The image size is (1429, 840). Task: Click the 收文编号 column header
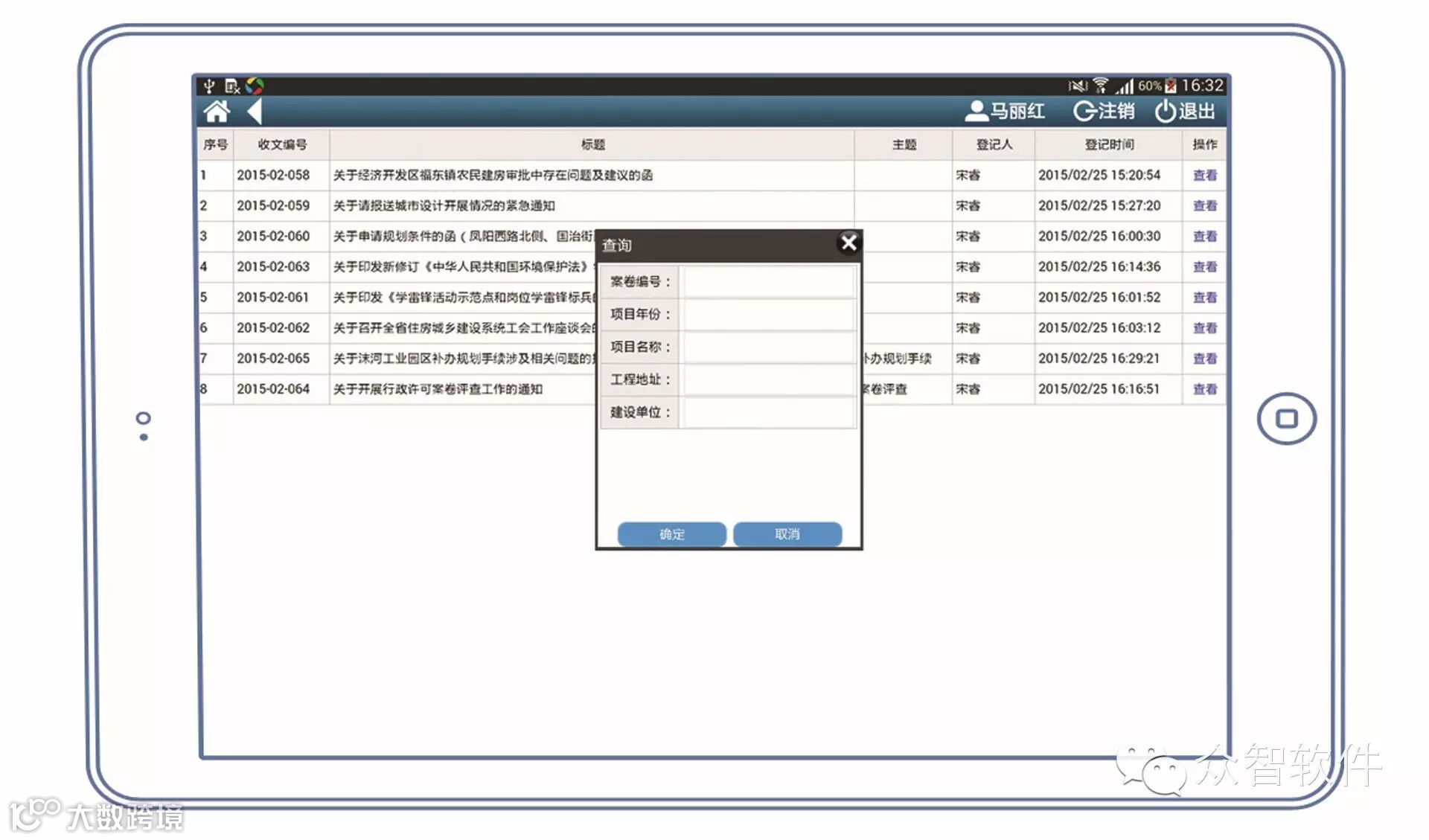click(x=281, y=144)
